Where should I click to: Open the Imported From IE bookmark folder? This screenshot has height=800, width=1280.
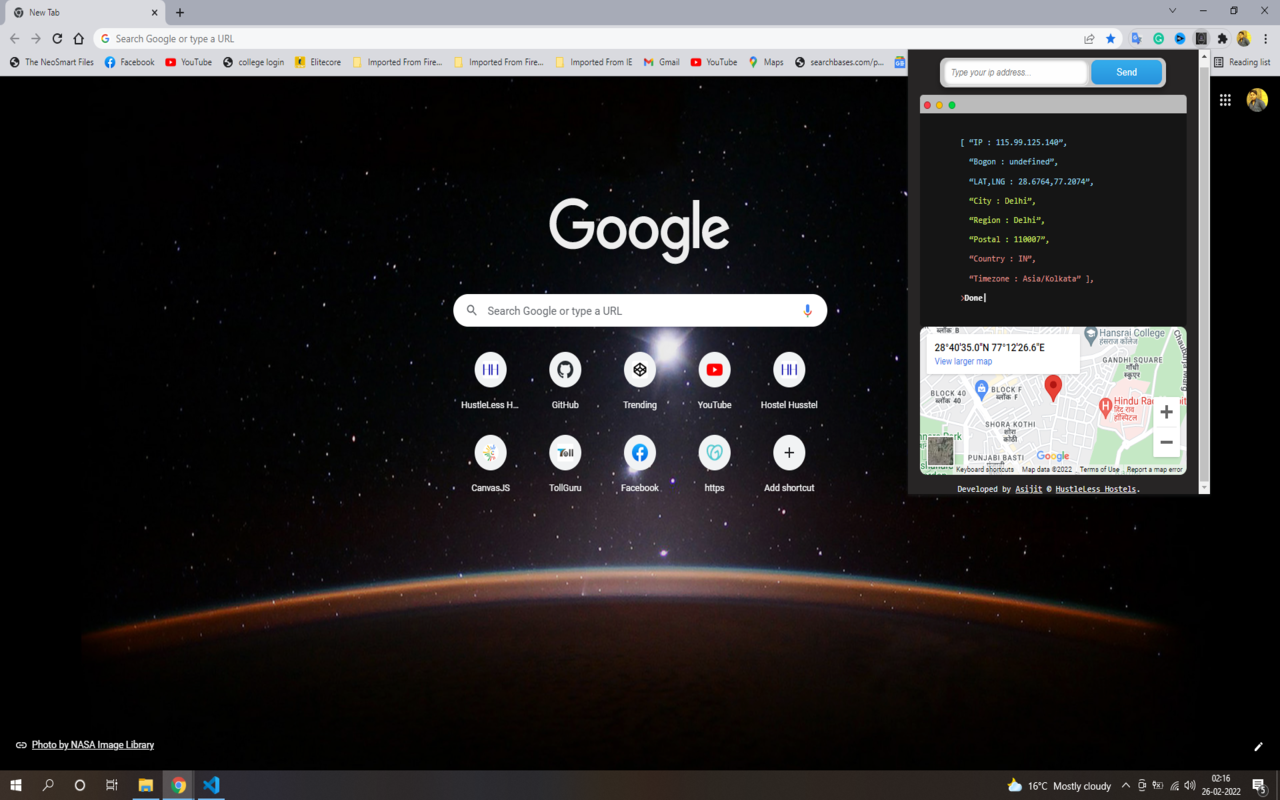point(594,62)
